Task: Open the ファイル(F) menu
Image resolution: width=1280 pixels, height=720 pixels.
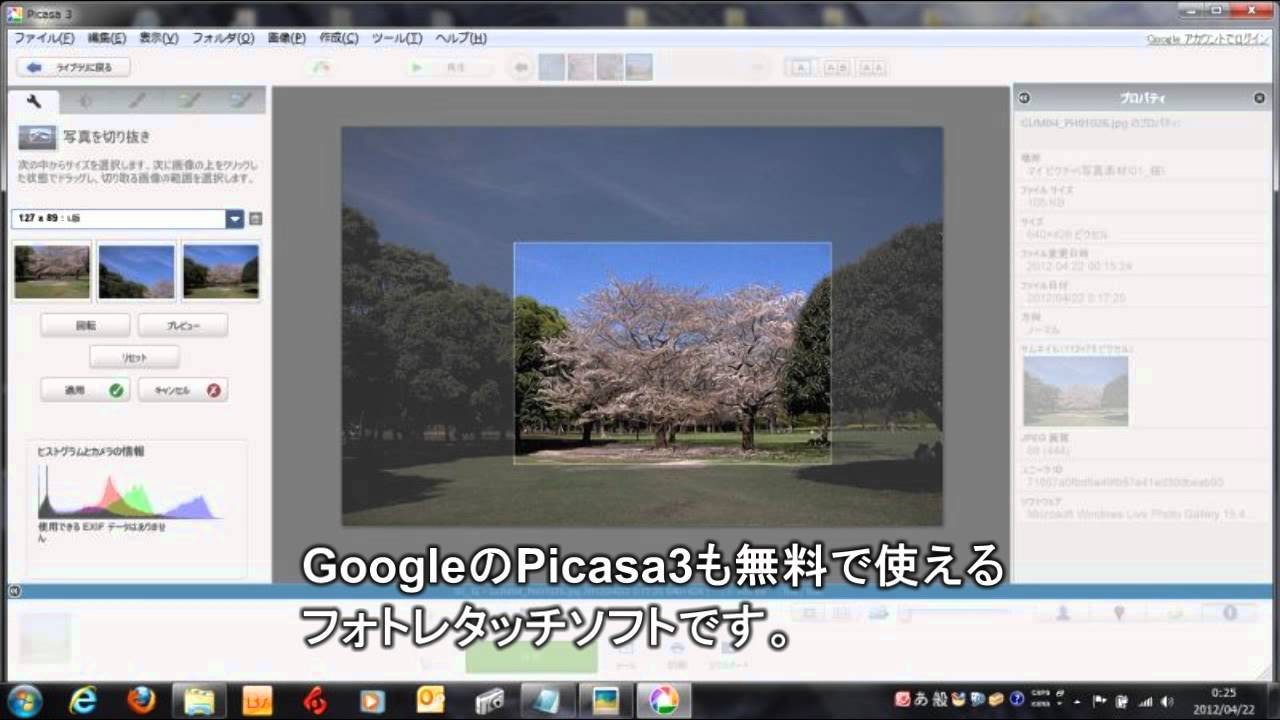Action: (x=44, y=38)
